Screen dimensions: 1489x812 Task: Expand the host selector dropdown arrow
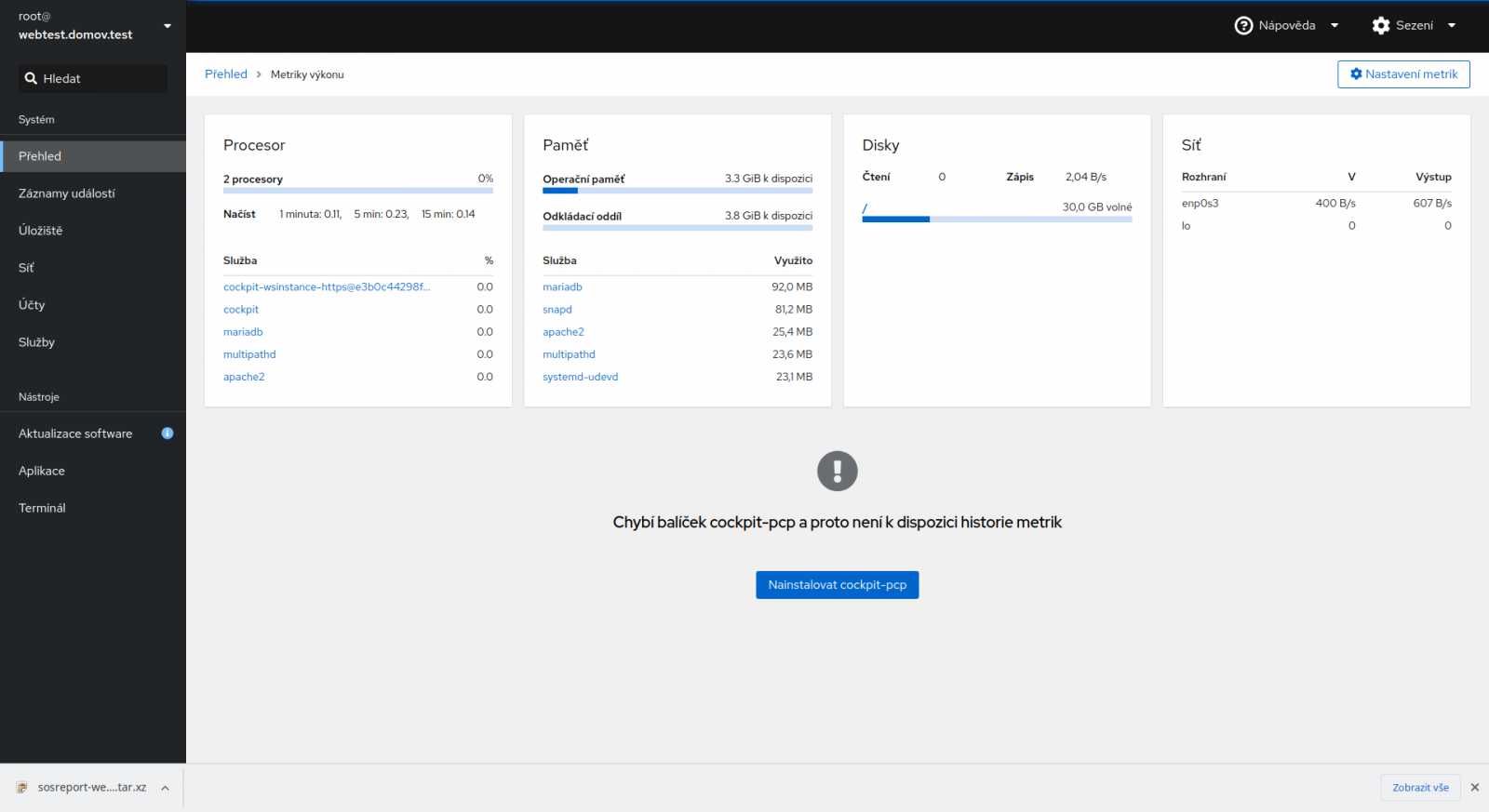(x=168, y=26)
